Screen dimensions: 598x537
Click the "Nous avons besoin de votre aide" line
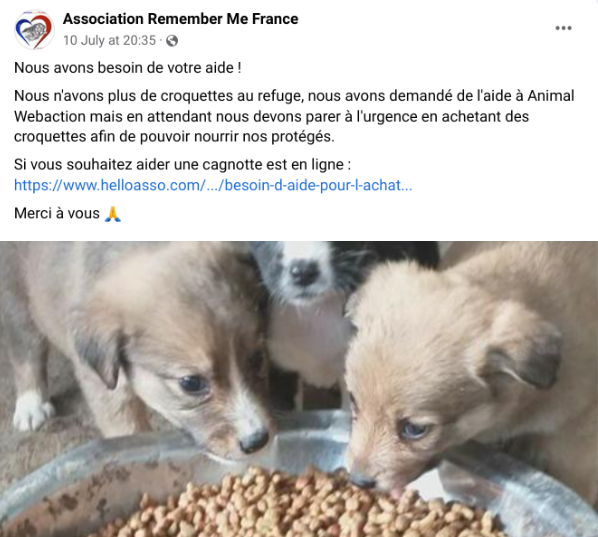click(128, 68)
